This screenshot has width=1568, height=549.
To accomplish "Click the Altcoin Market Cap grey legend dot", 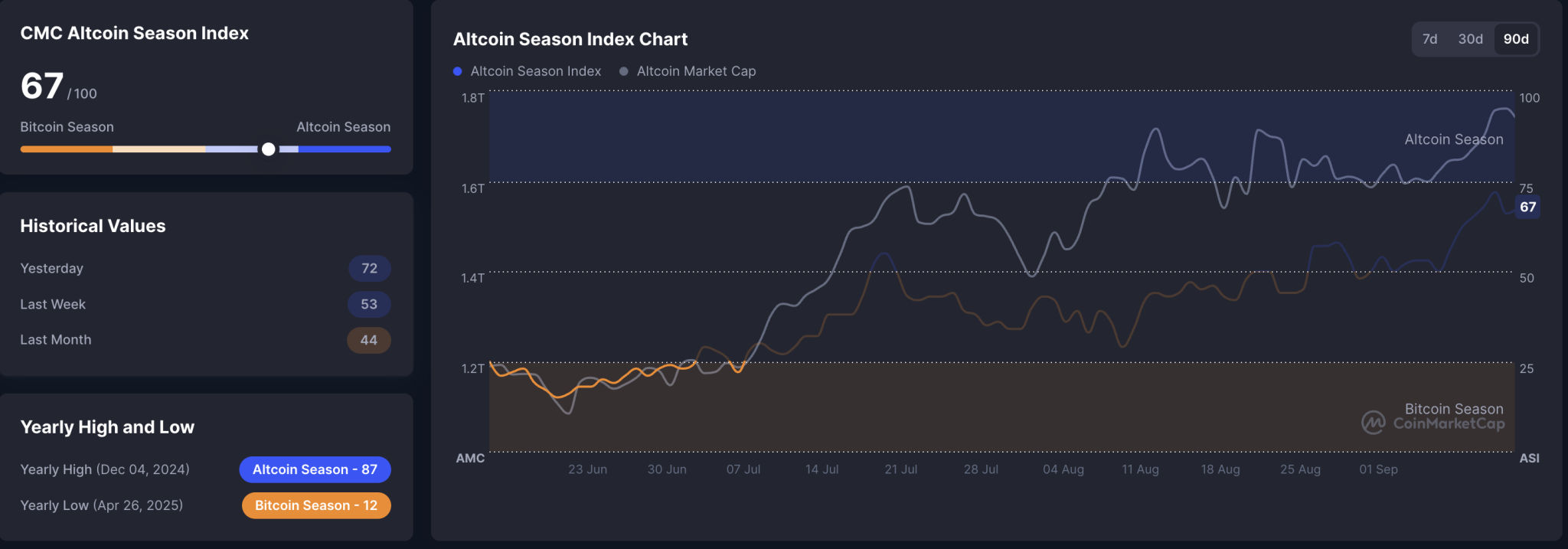I will point(623,70).
